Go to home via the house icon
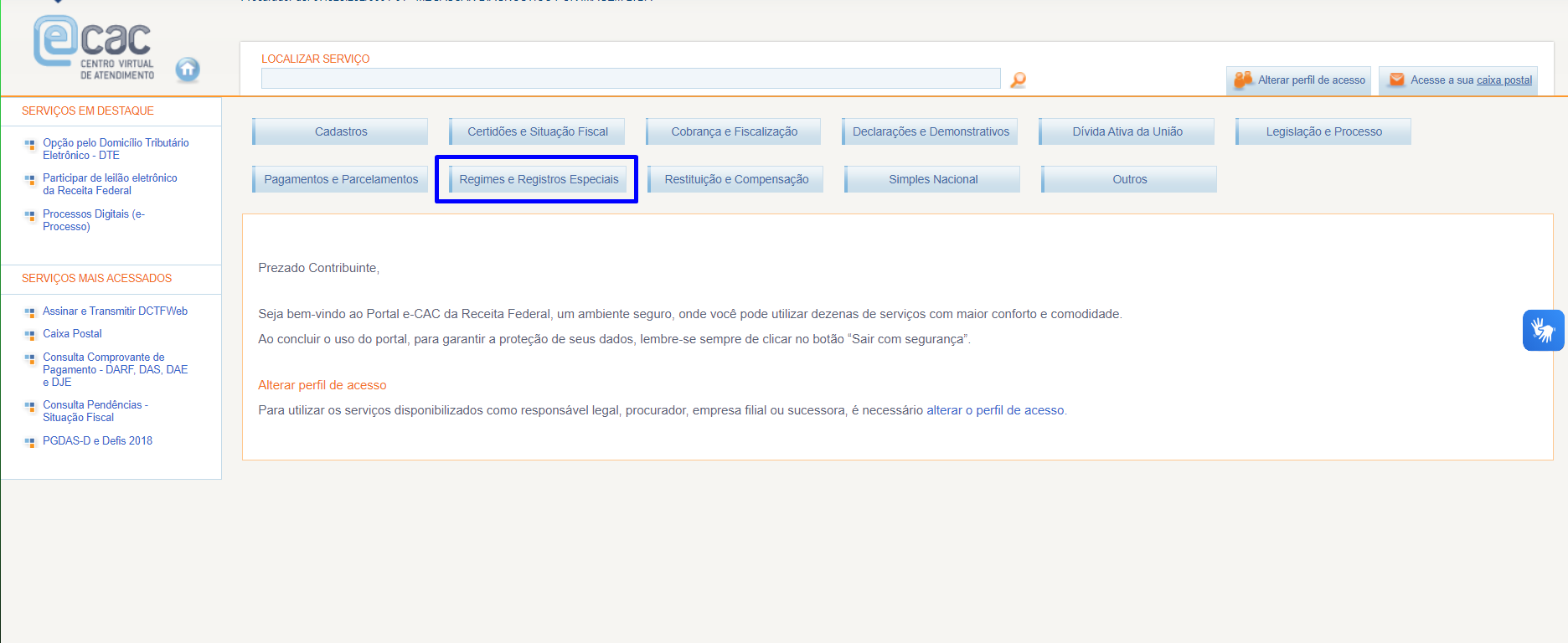The width and height of the screenshot is (1568, 643). (x=188, y=69)
